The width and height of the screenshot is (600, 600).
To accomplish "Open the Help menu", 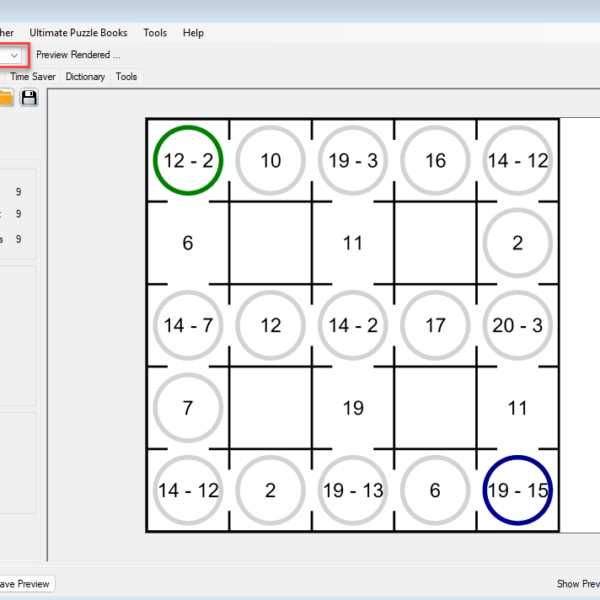I will [193, 33].
